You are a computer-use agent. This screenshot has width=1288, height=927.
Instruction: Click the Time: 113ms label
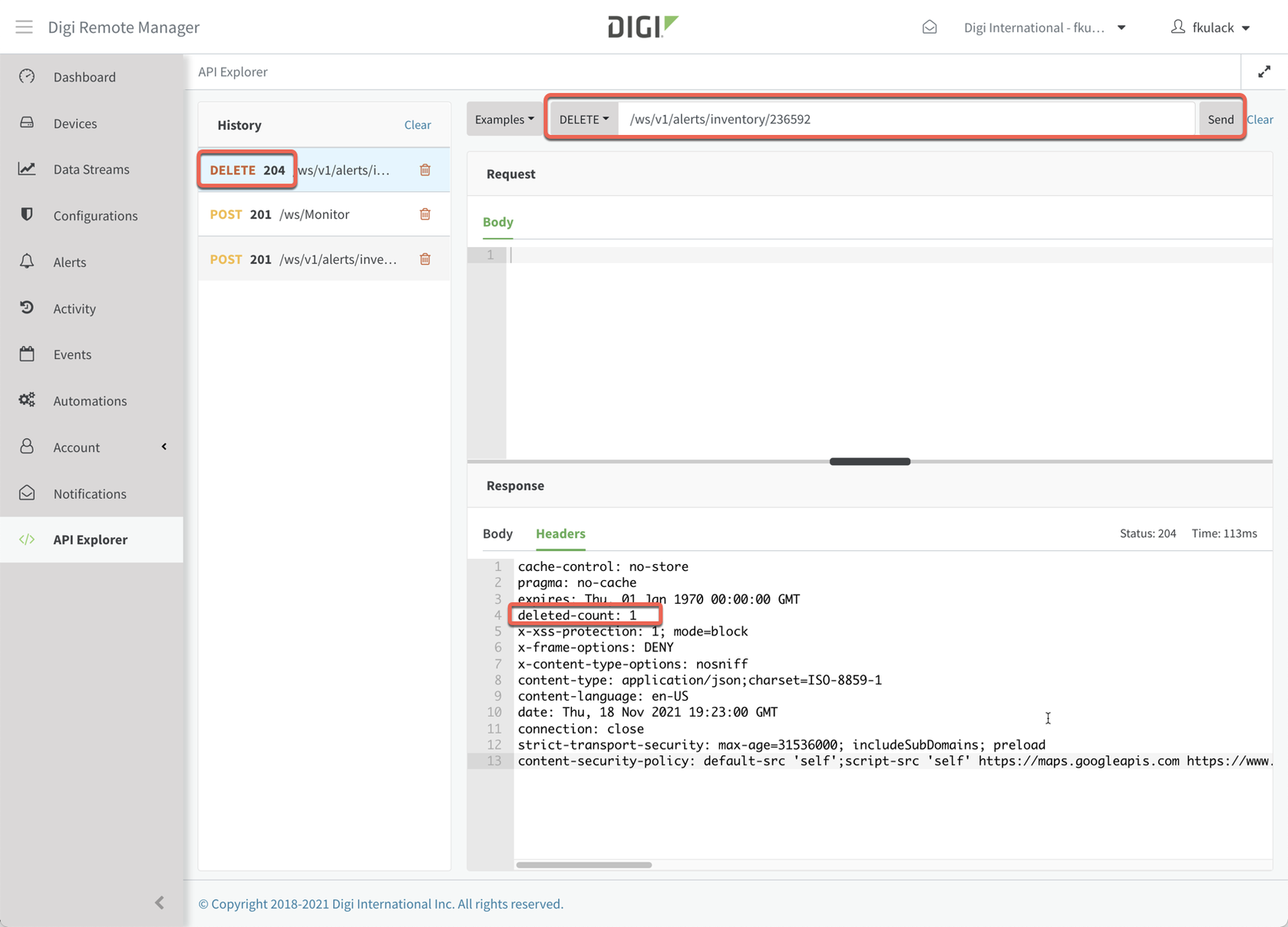(x=1224, y=533)
